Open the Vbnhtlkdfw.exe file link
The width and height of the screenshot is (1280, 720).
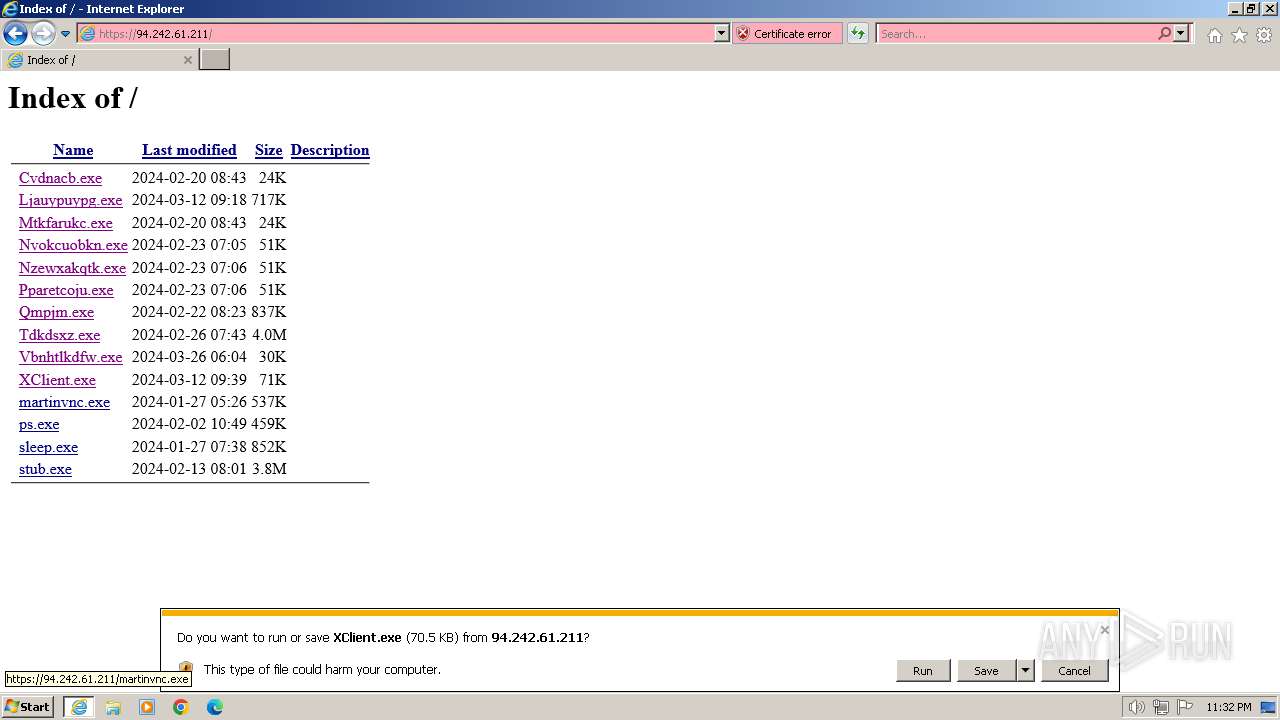[x=70, y=357]
